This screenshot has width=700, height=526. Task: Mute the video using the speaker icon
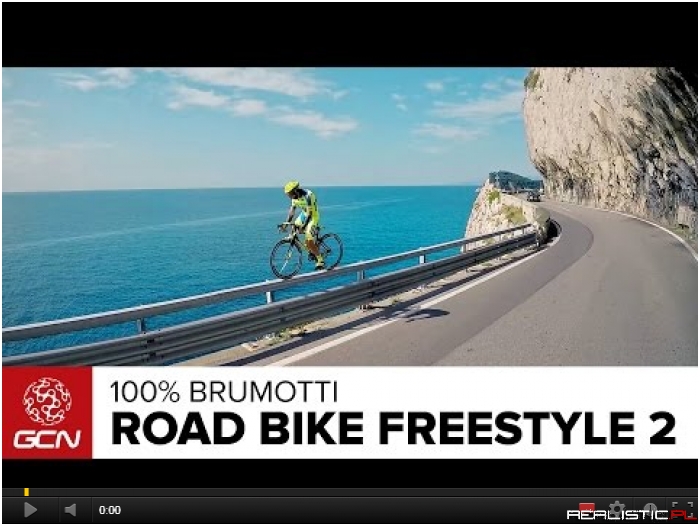coord(70,510)
